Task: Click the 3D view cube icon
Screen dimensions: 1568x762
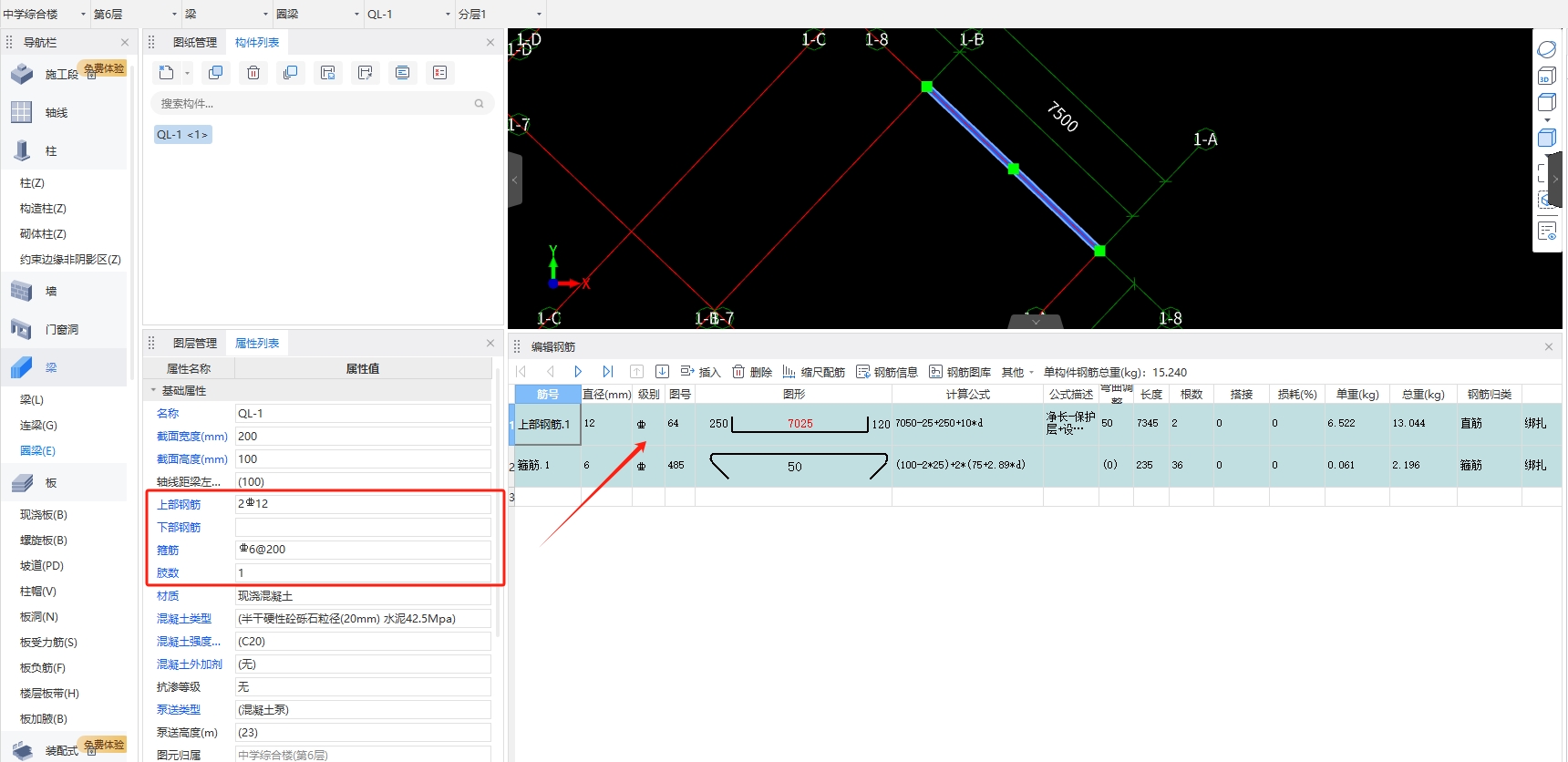Action: pyautogui.click(x=1547, y=76)
